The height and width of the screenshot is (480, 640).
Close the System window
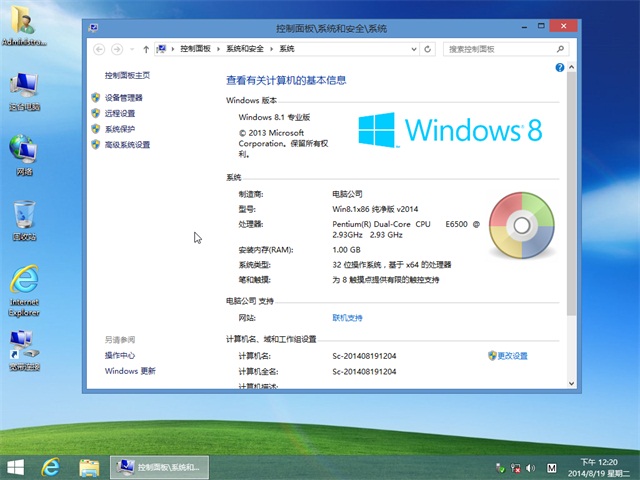[x=563, y=26]
